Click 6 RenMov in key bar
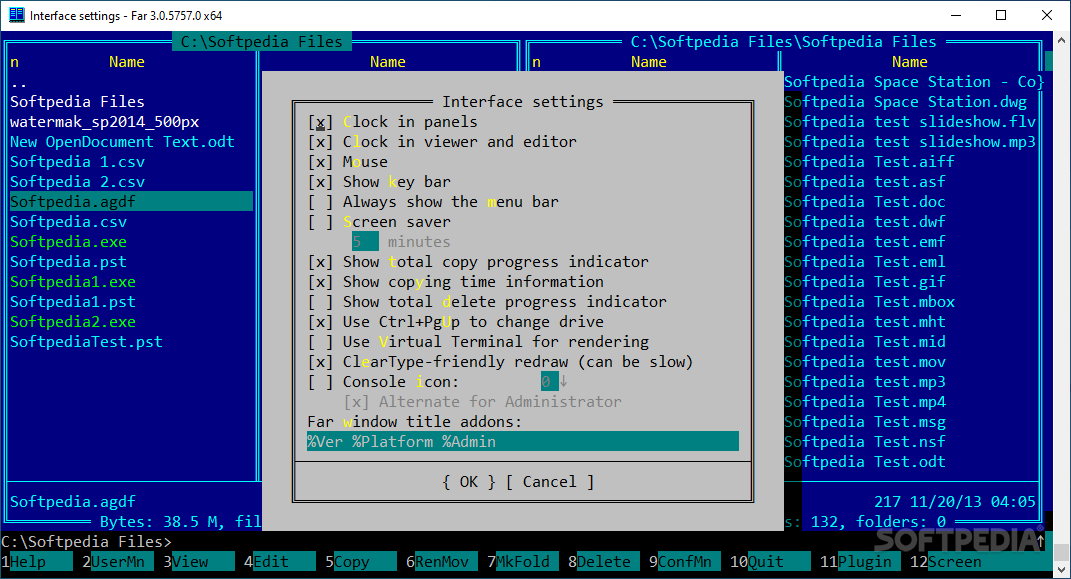The width and height of the screenshot is (1071, 579). [x=442, y=562]
